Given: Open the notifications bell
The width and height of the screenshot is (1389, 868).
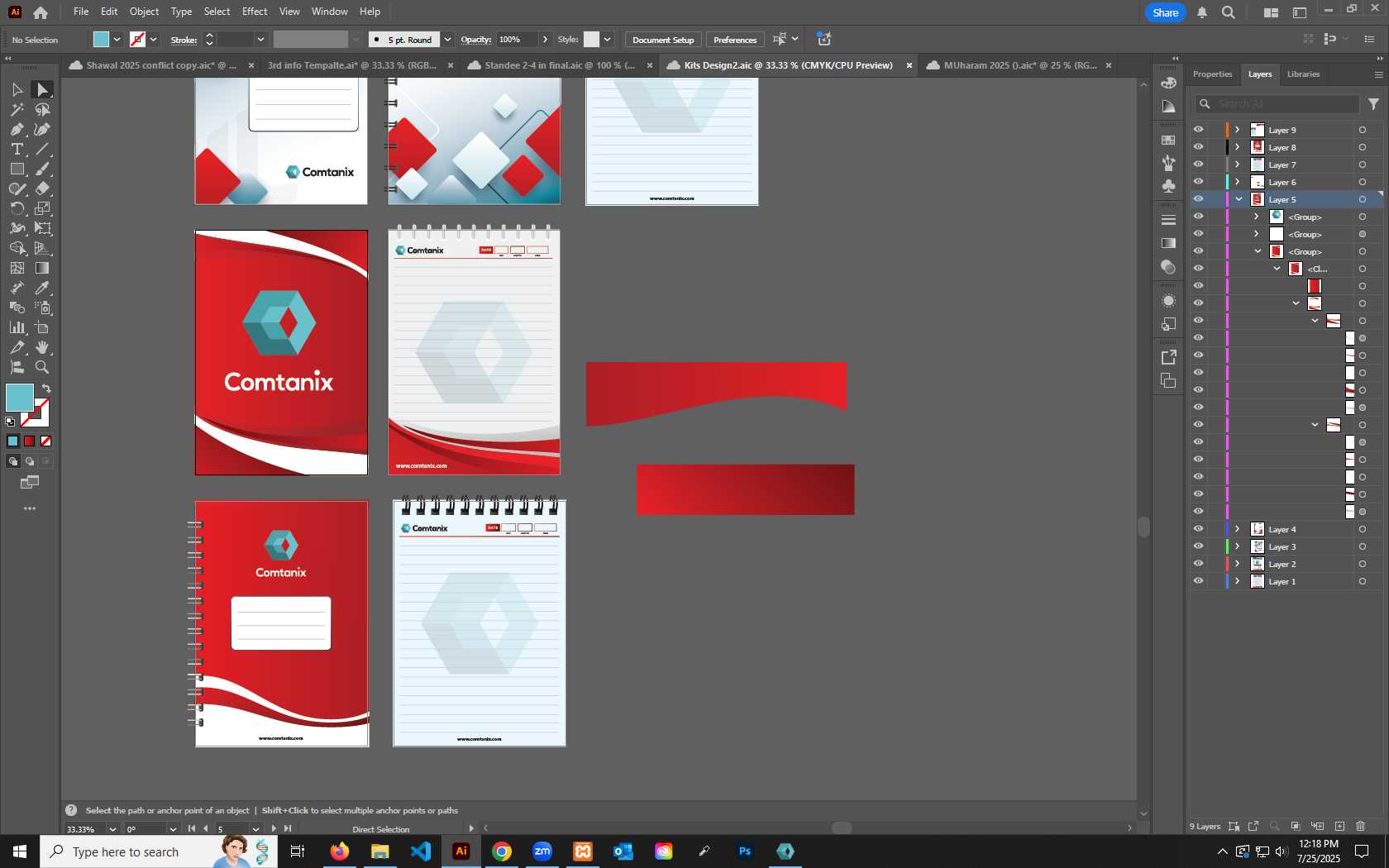Looking at the screenshot, I should tap(1202, 12).
